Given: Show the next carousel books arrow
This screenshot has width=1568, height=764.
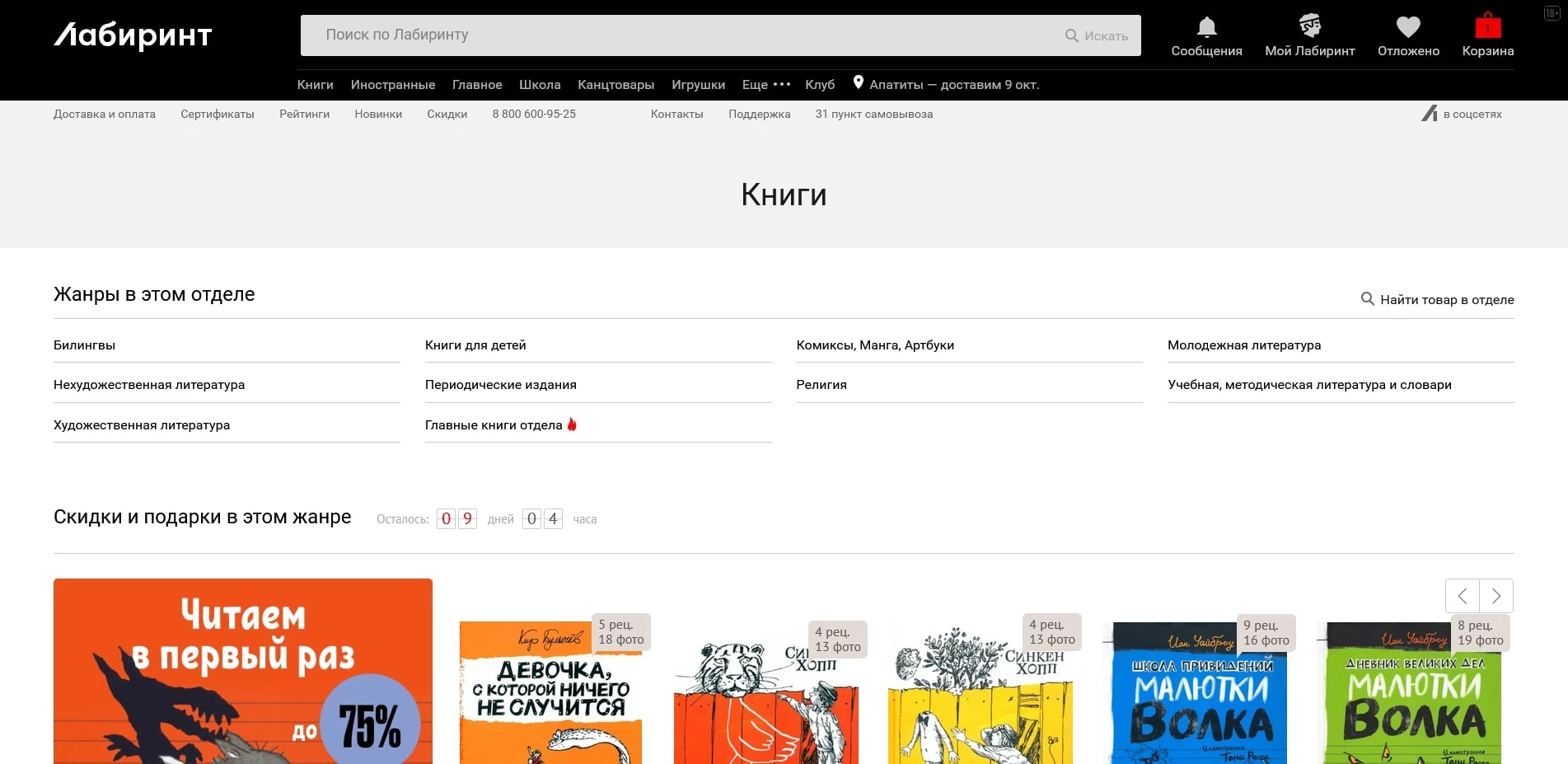Looking at the screenshot, I should pyautogui.click(x=1496, y=596).
